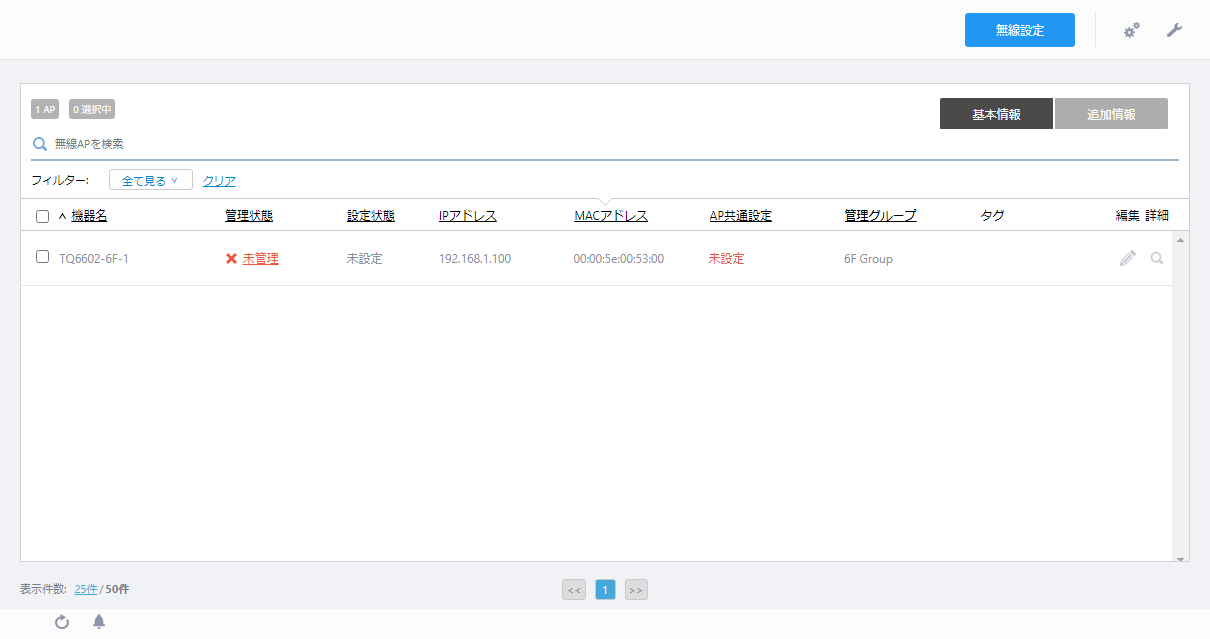Sort by 管理状態 column header
The height and width of the screenshot is (639, 1210).
(249, 215)
